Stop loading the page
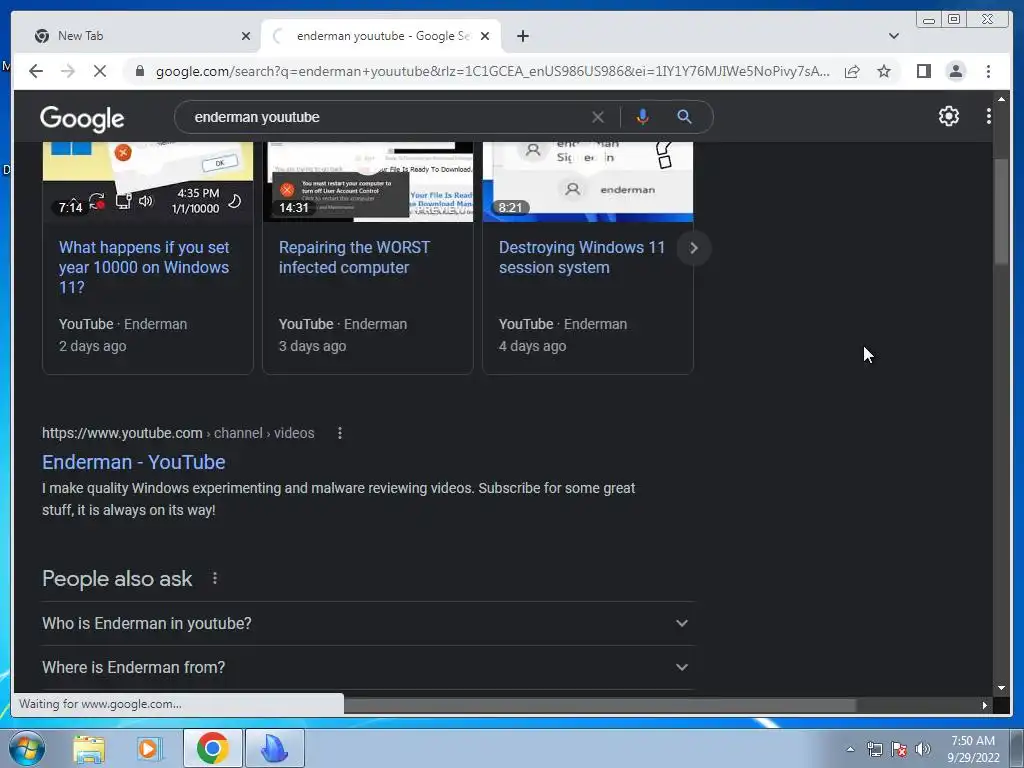This screenshot has width=1024, height=768. tap(100, 71)
